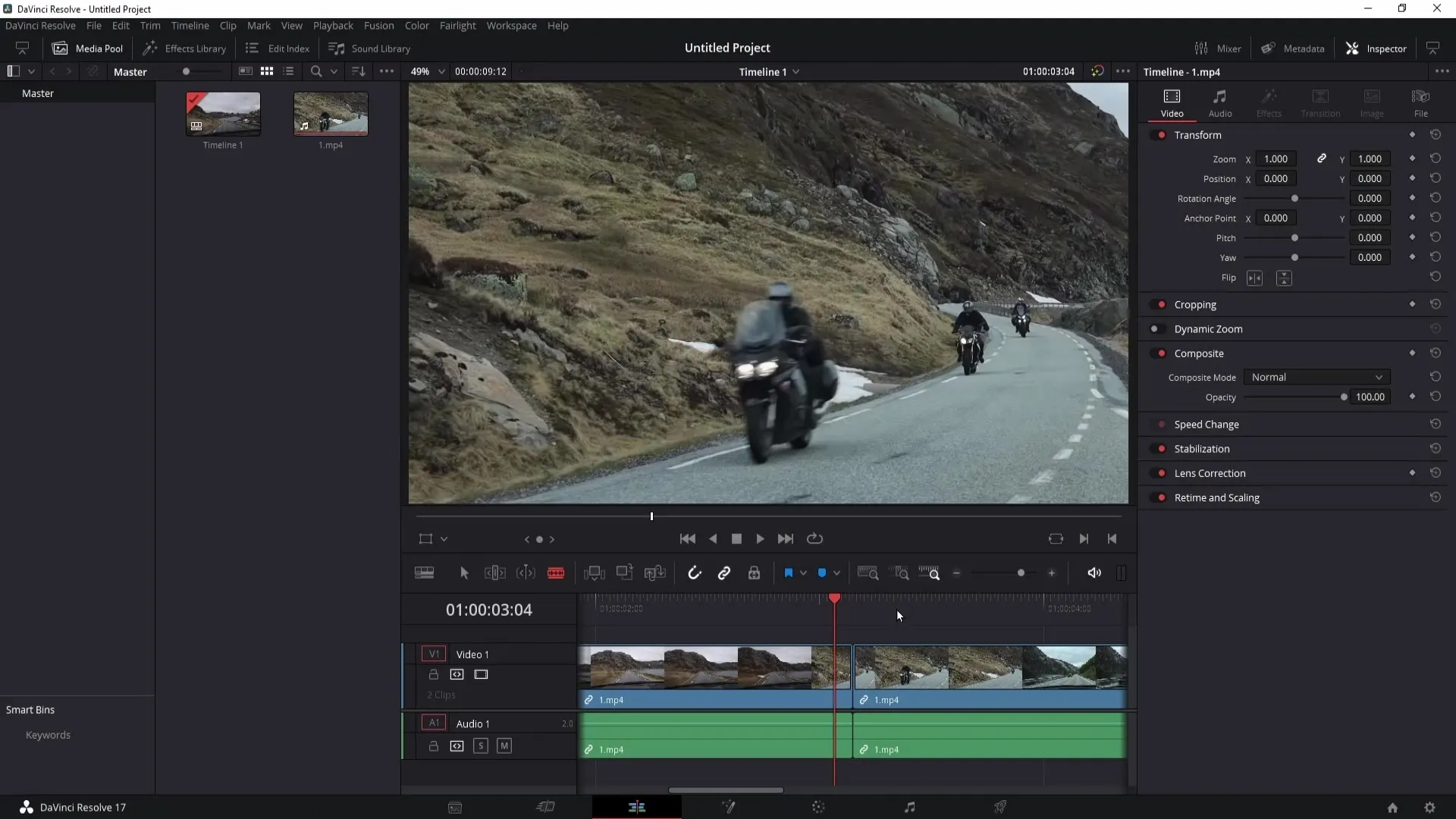Open the Edit menu

click(x=121, y=25)
